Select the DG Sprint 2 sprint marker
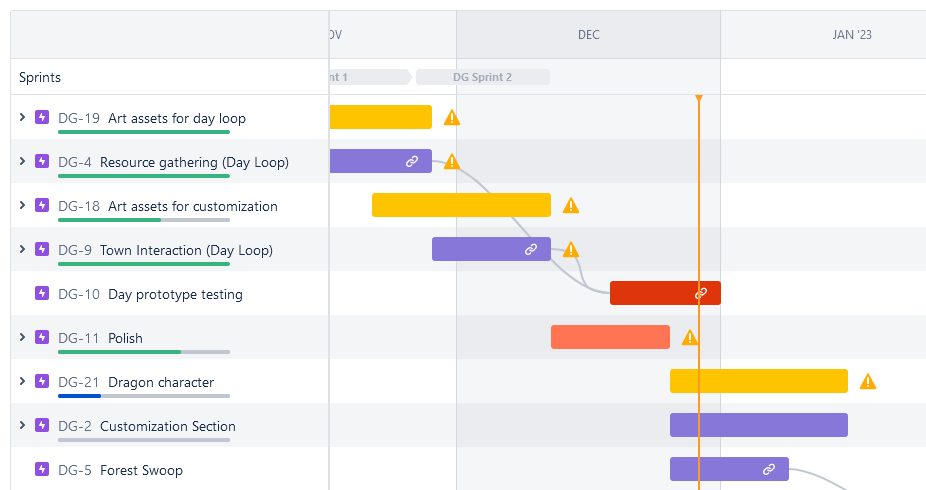This screenshot has width=926, height=490. (483, 77)
